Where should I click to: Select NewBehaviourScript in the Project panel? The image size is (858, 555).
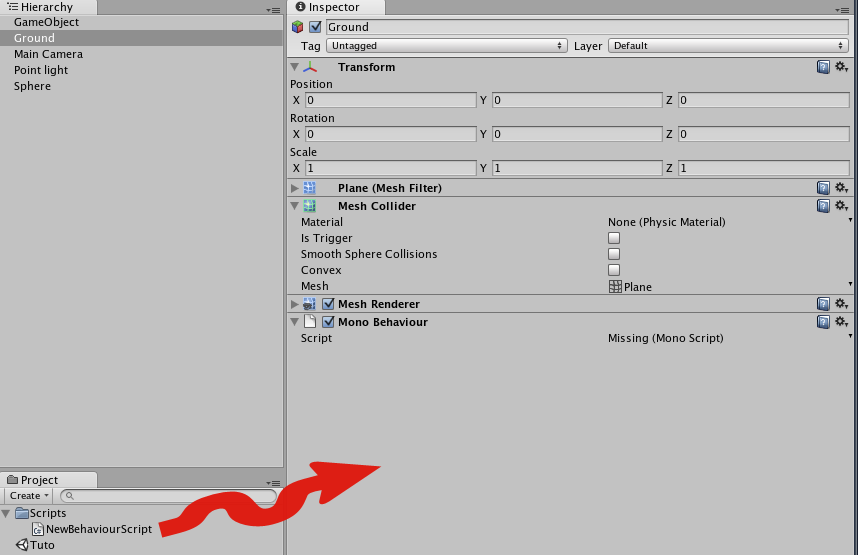[x=98, y=529]
